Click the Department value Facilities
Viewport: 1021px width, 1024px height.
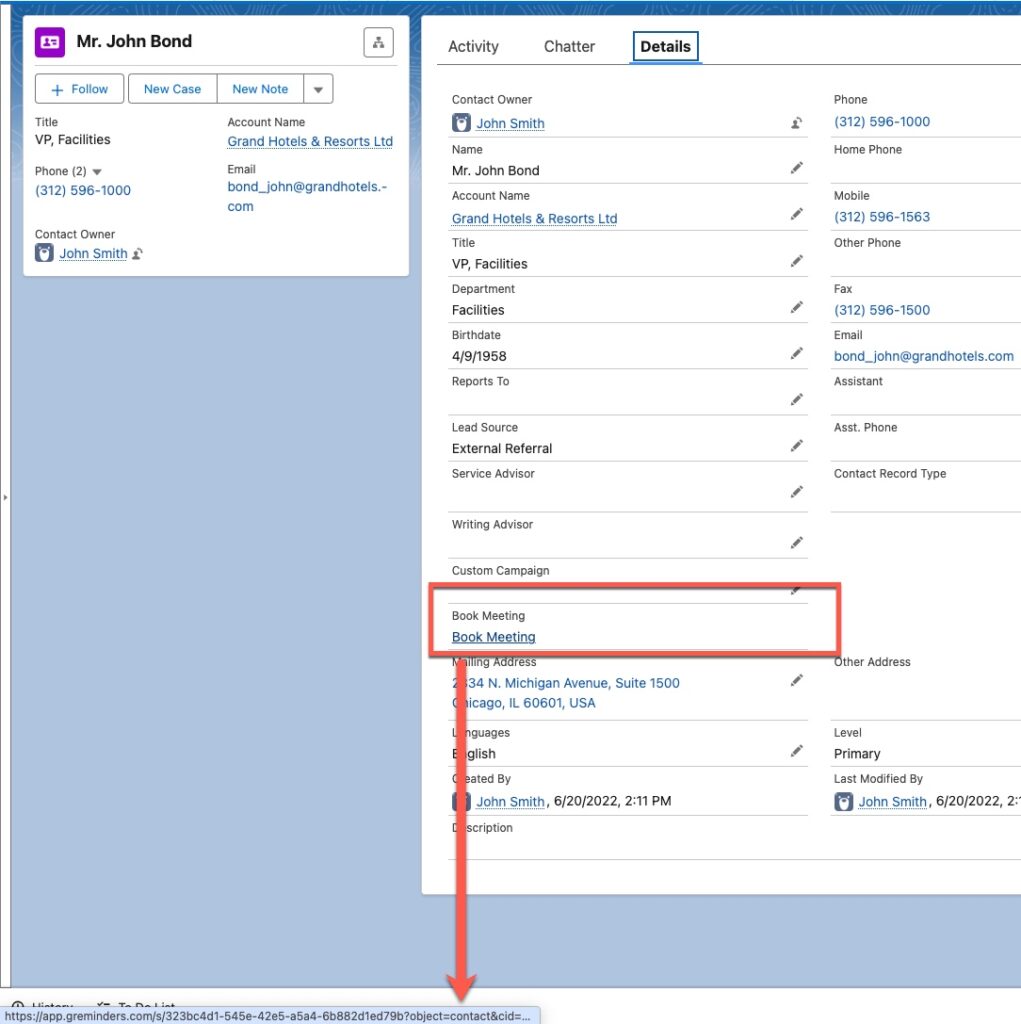tap(478, 310)
